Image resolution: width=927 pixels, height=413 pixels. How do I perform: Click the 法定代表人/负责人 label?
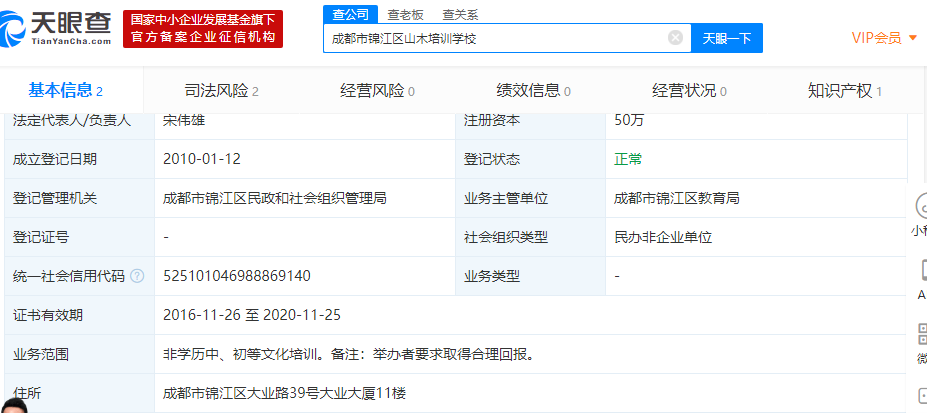[x=72, y=120]
